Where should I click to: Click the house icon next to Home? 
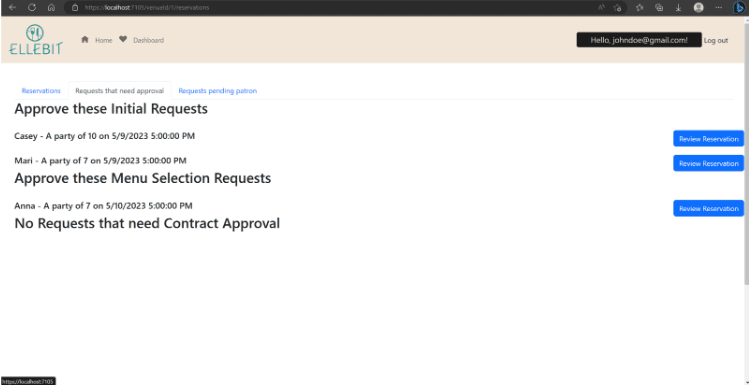[85, 40]
